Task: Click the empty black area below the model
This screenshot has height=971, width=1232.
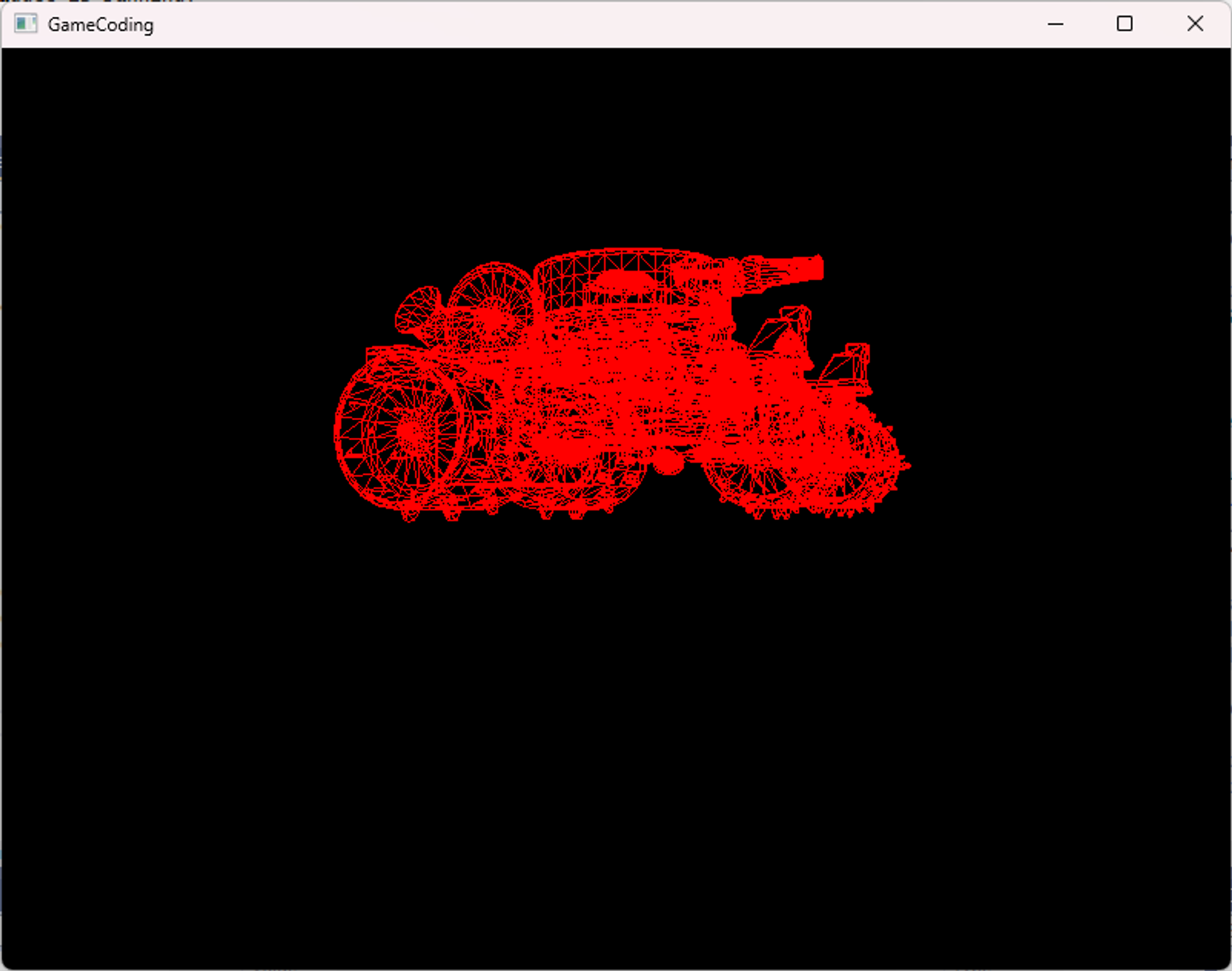Action: point(616,739)
